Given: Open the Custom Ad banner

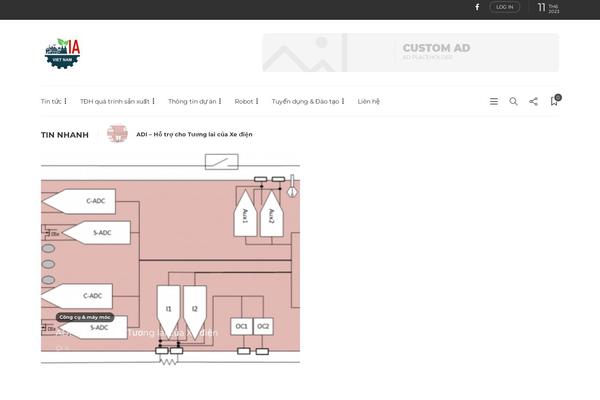Looking at the screenshot, I should (410, 52).
